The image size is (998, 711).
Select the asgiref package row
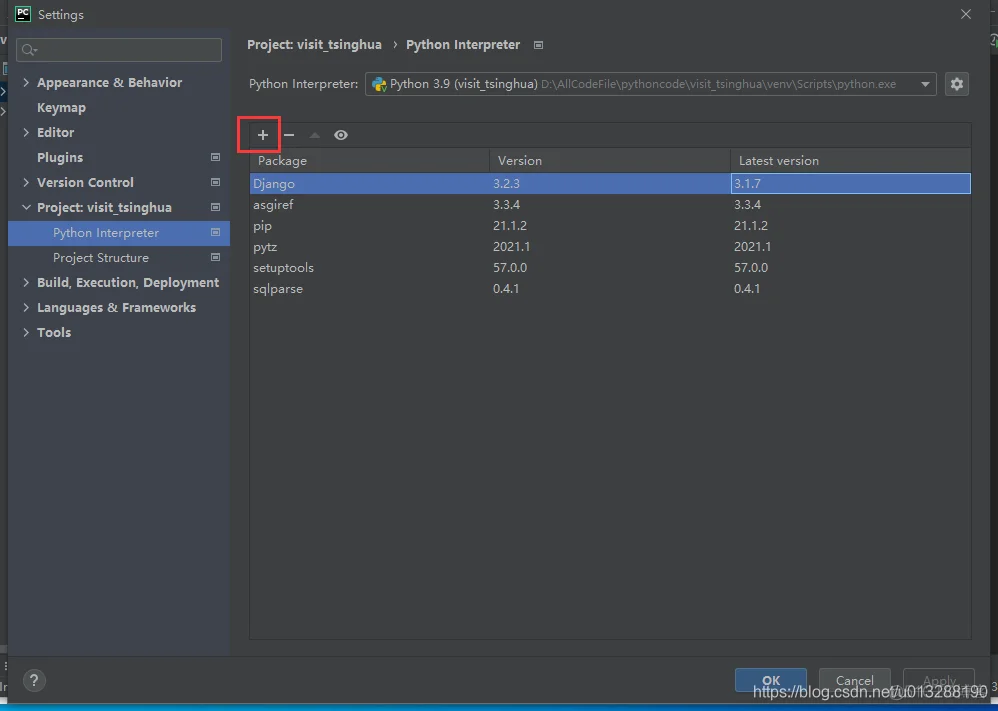click(x=610, y=204)
